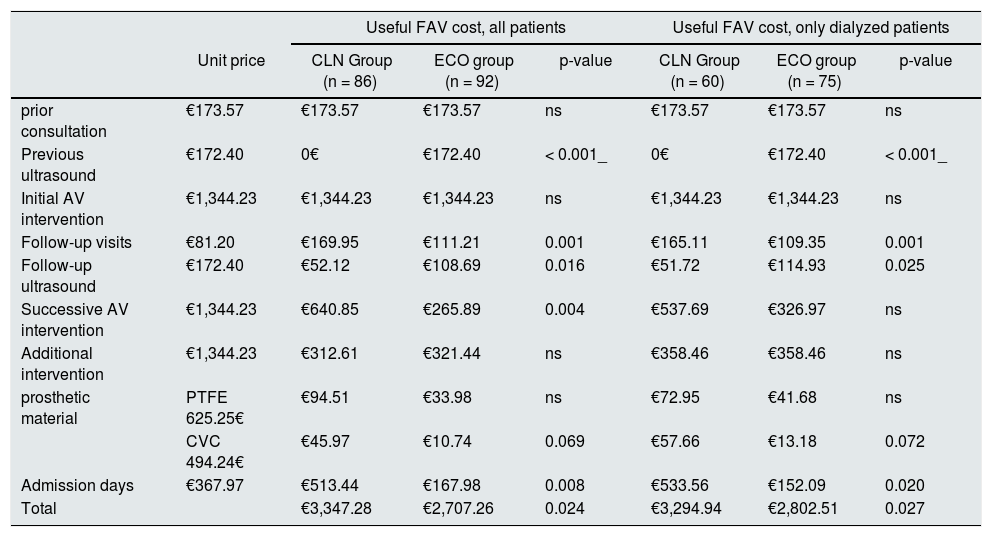Click 'Useful FAV cost, all patients' header

pos(466,27)
